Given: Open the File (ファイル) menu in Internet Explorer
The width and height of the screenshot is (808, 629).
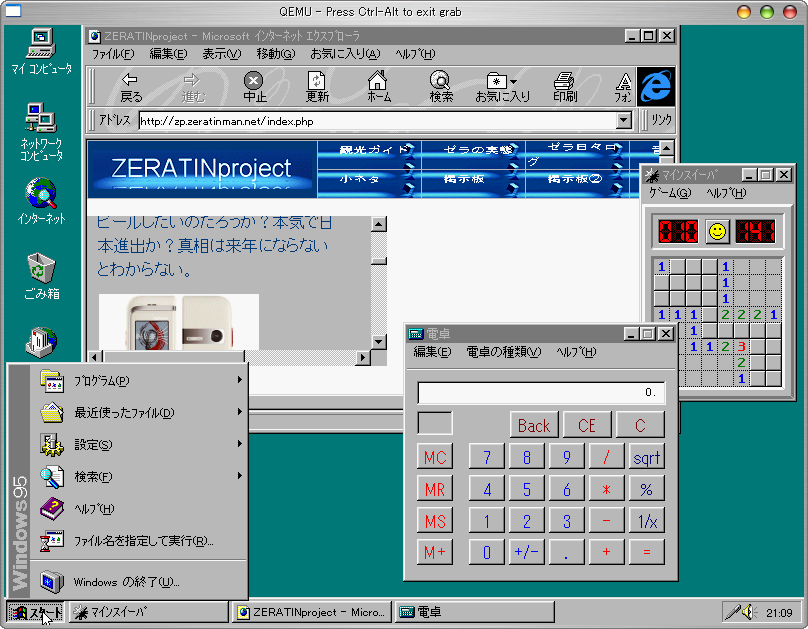Looking at the screenshot, I should pyautogui.click(x=113, y=54).
